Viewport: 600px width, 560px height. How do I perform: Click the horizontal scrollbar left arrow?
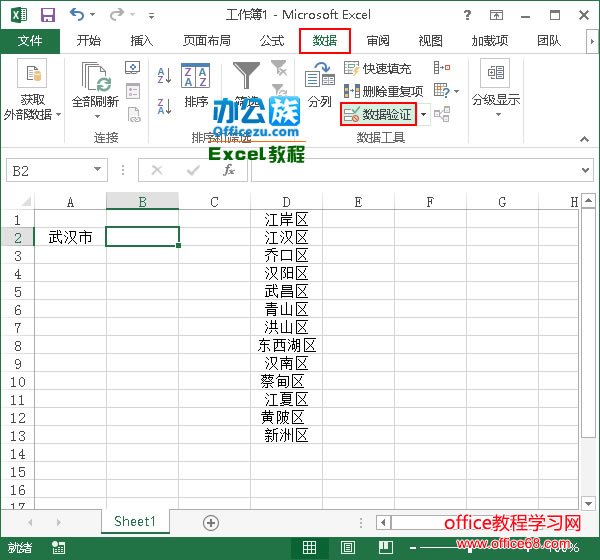click(x=383, y=522)
